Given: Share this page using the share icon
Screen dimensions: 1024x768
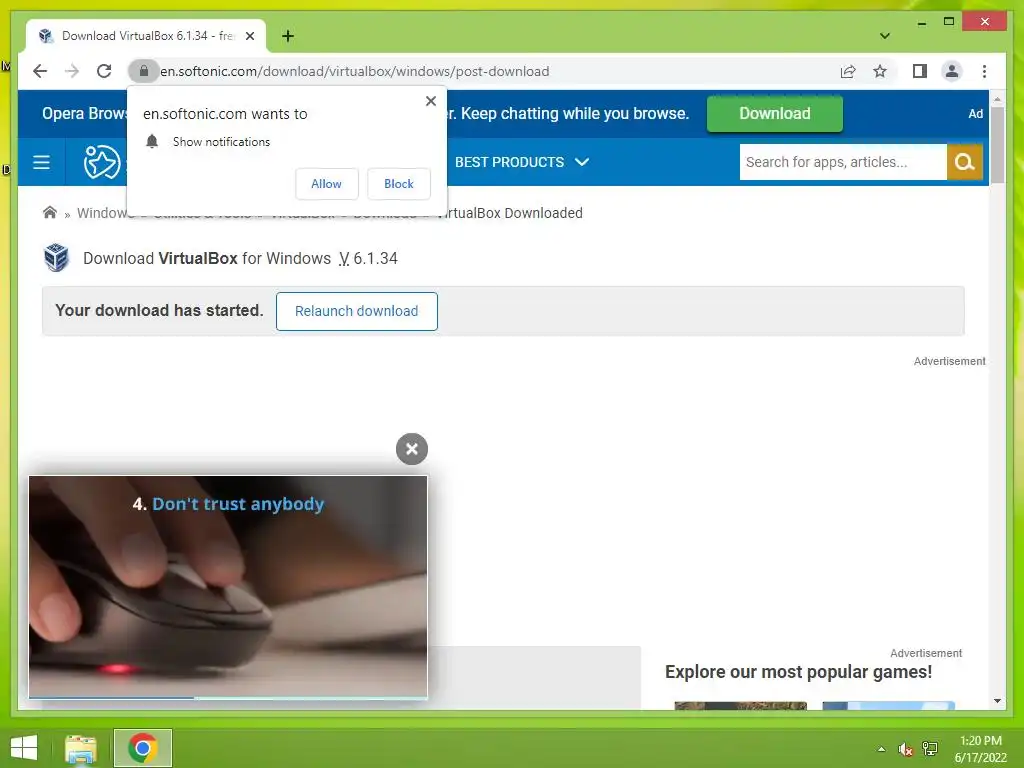Looking at the screenshot, I should (x=848, y=71).
